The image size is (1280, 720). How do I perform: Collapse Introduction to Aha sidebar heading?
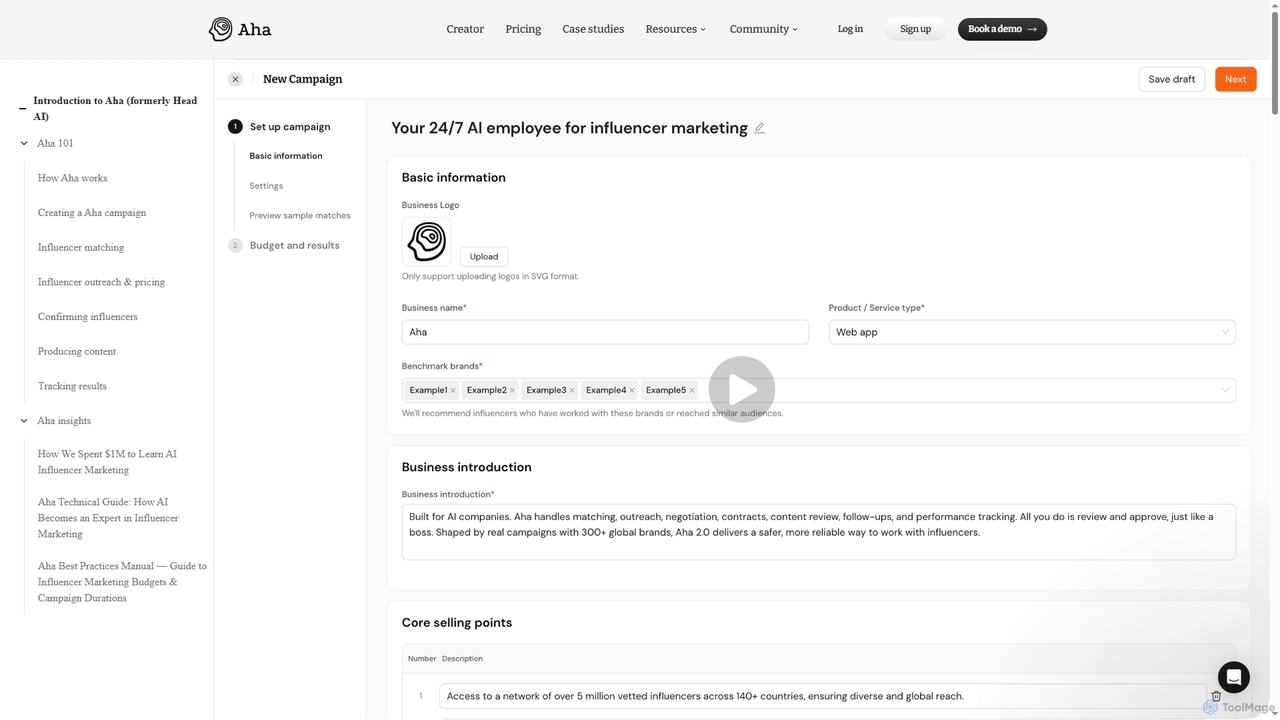22,108
